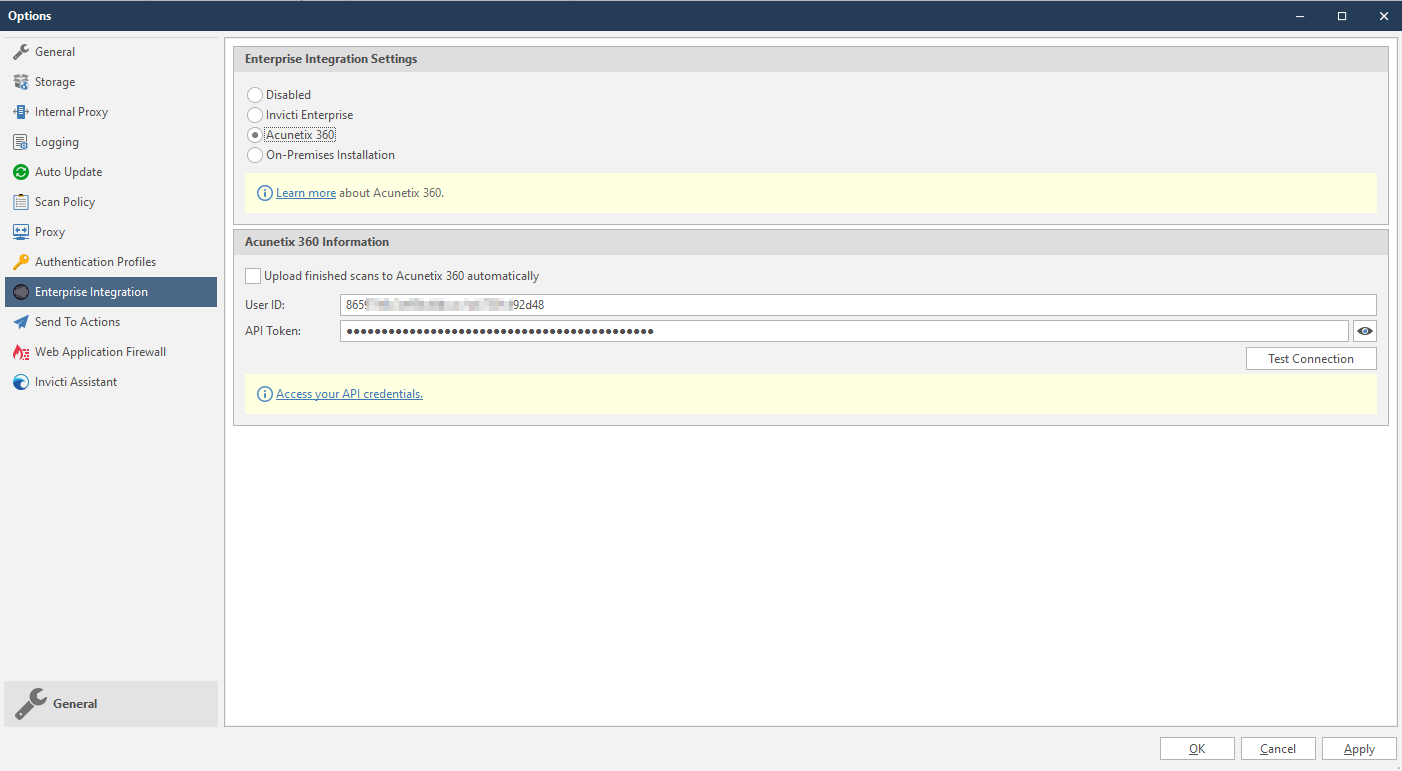Viewport: 1402px width, 771px height.
Task: Click the Enterprise Integration Settings header
Action: click(x=811, y=59)
